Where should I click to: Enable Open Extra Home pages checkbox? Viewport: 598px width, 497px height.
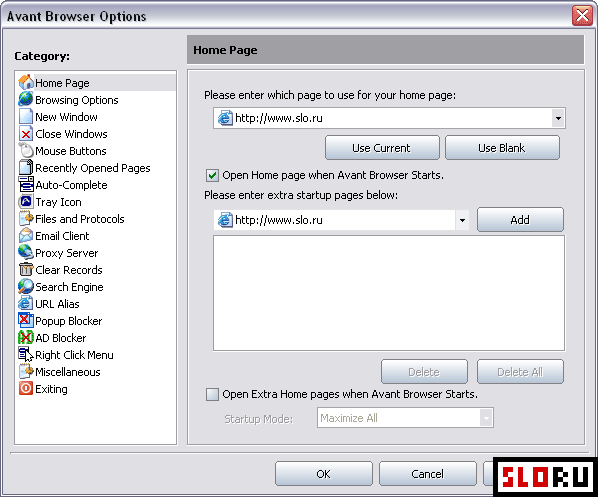coord(212,394)
